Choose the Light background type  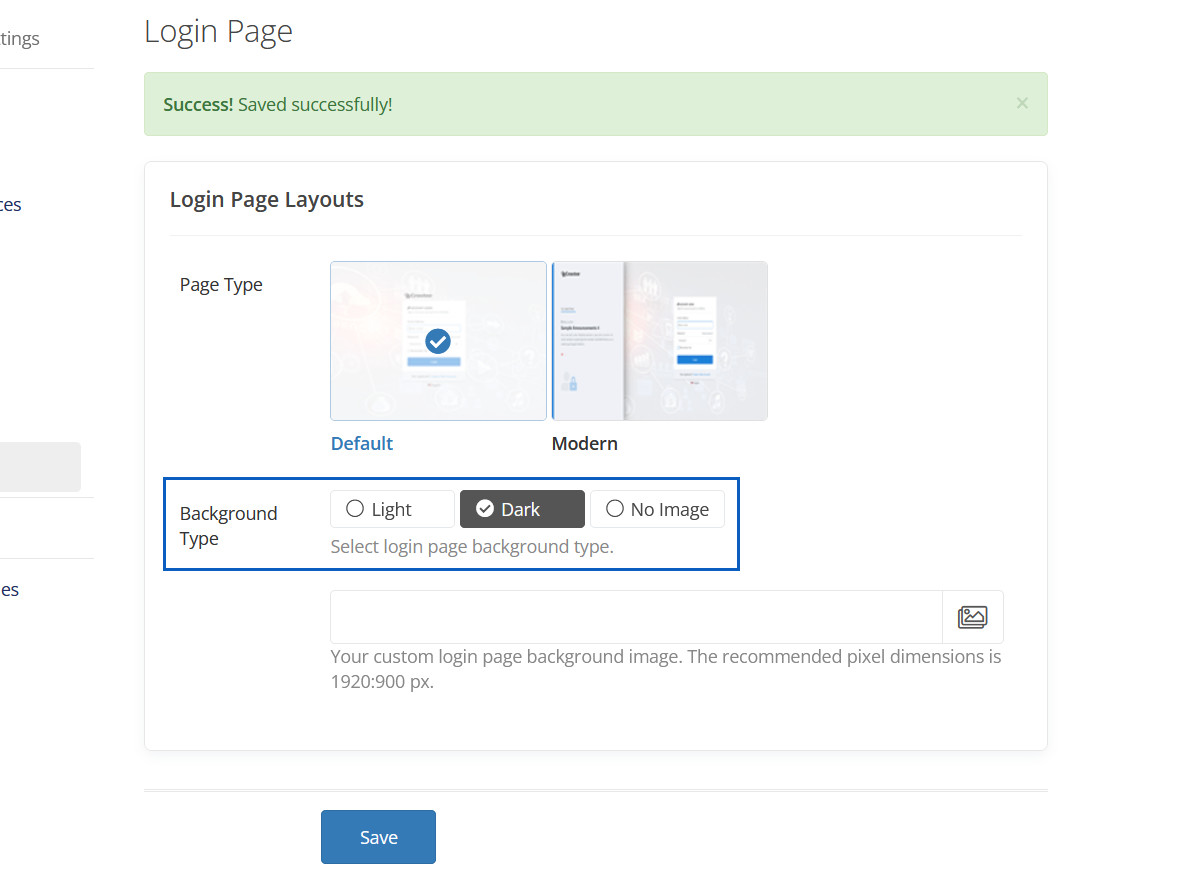pyautogui.click(x=392, y=509)
